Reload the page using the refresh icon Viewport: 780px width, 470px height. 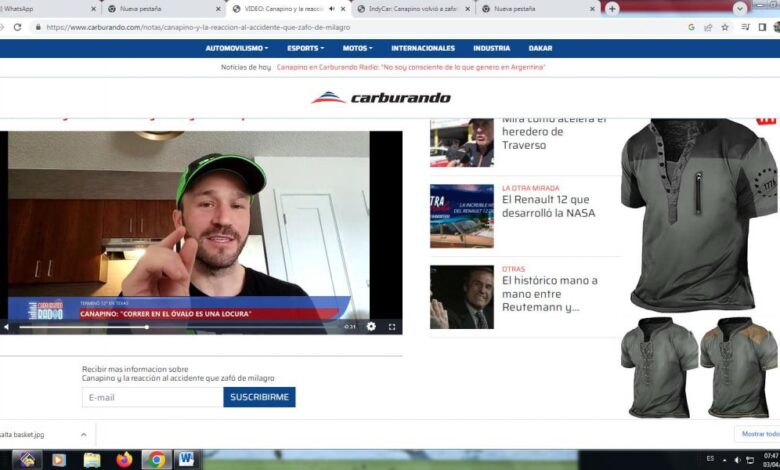click(x=17, y=27)
